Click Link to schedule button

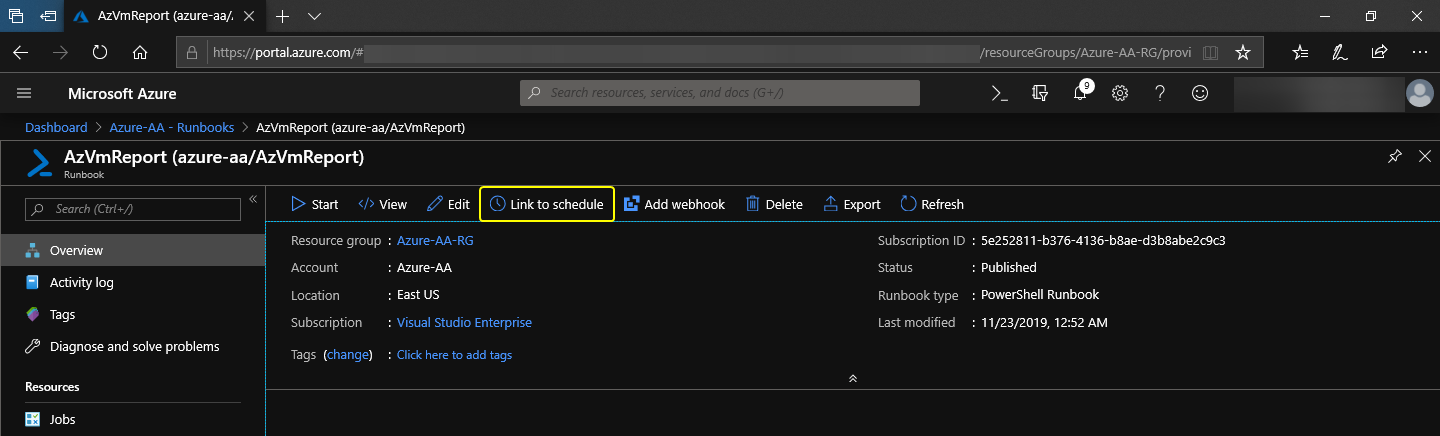tap(547, 204)
